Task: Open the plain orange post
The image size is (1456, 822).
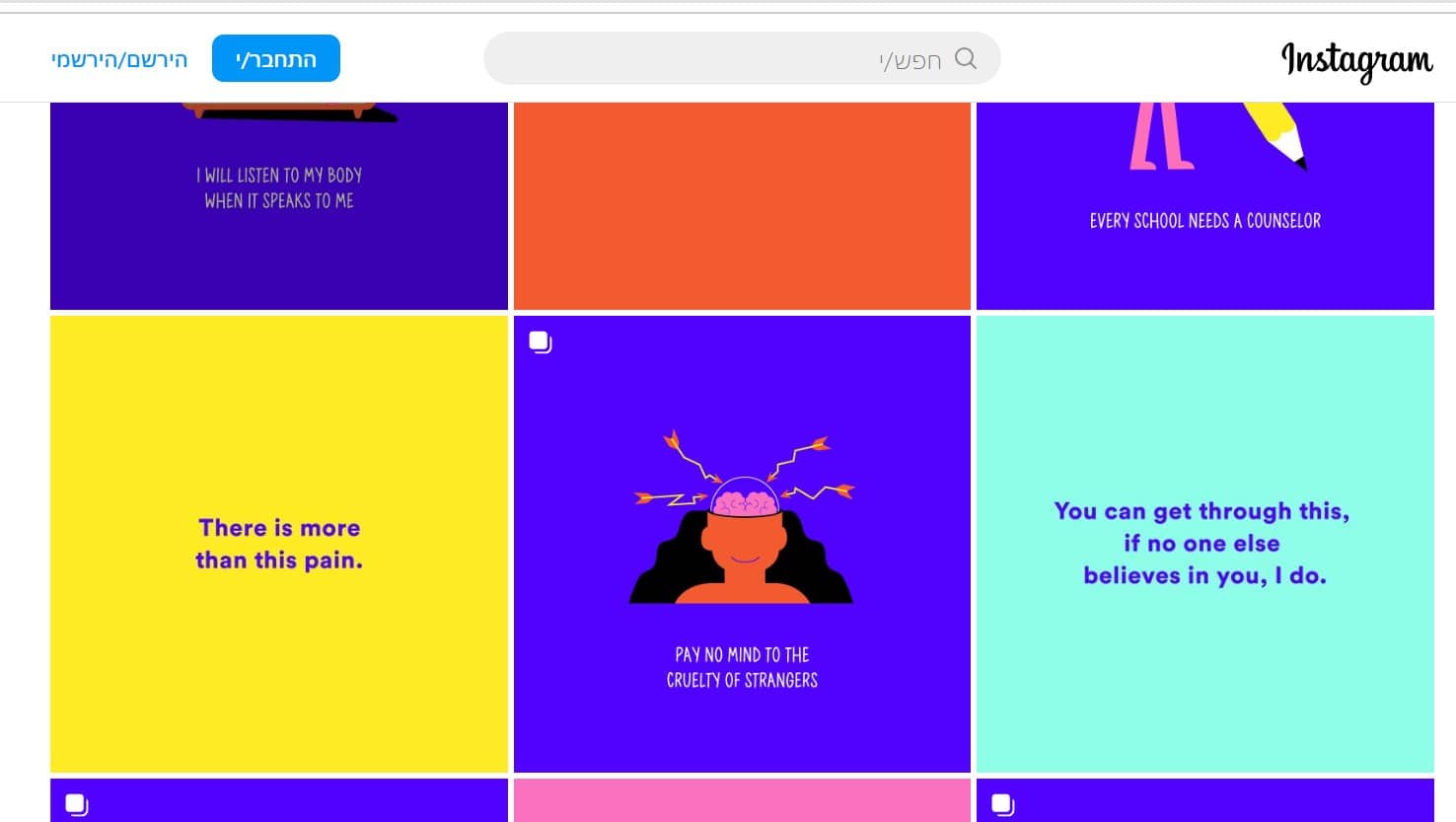Action: pyautogui.click(x=742, y=205)
